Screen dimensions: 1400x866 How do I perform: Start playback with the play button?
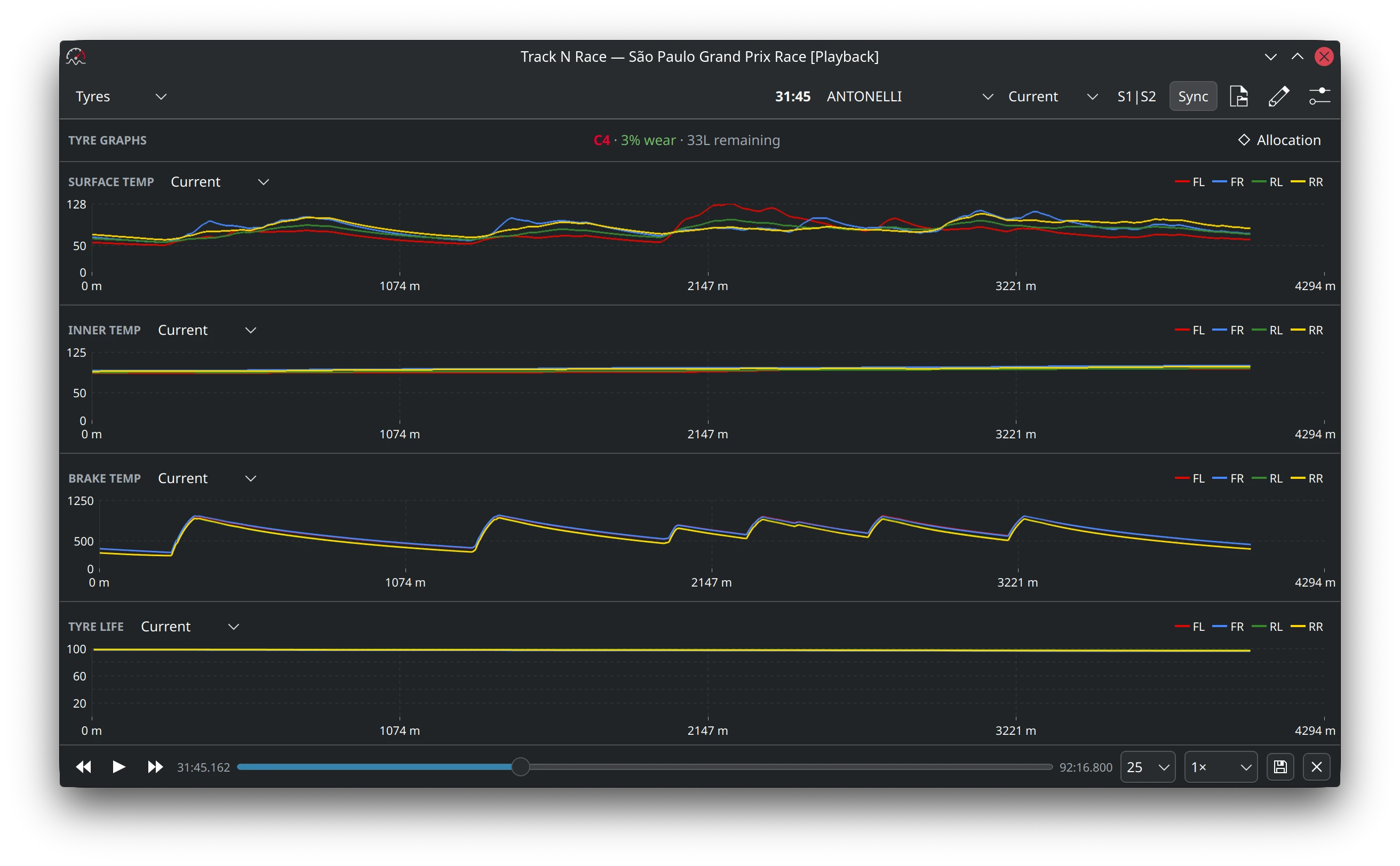pos(118,766)
